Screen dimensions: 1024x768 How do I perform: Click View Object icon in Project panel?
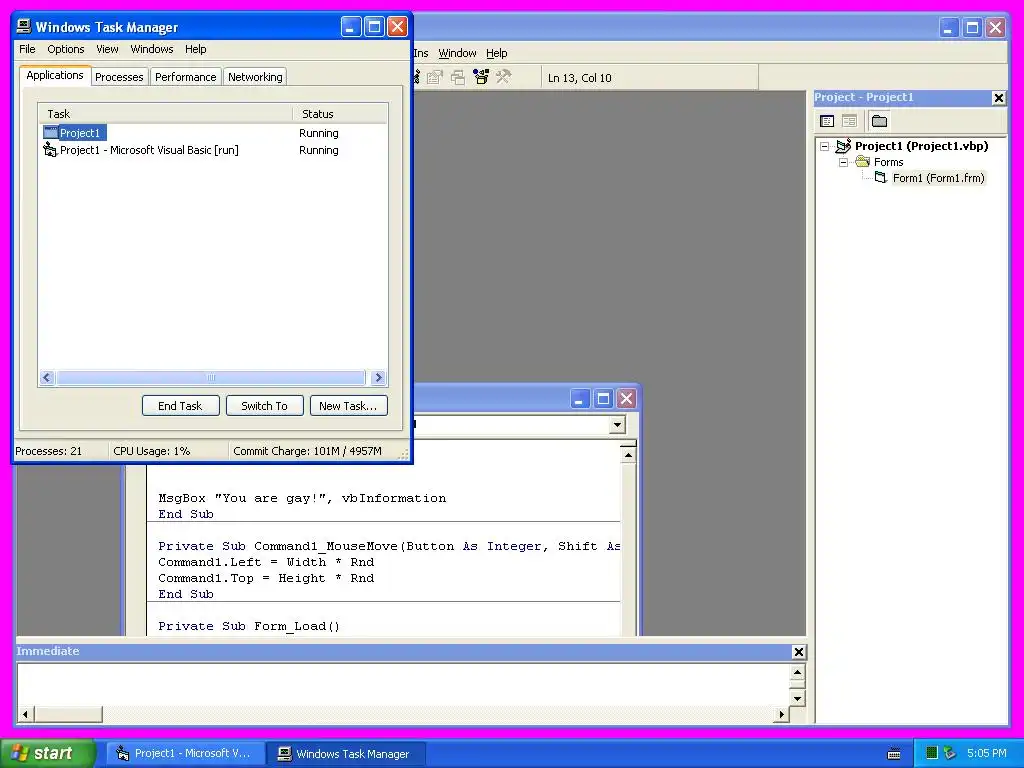click(849, 121)
